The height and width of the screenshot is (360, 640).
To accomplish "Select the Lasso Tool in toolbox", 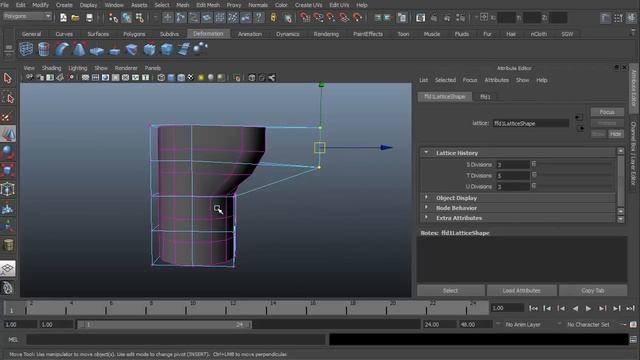I will click(8, 98).
